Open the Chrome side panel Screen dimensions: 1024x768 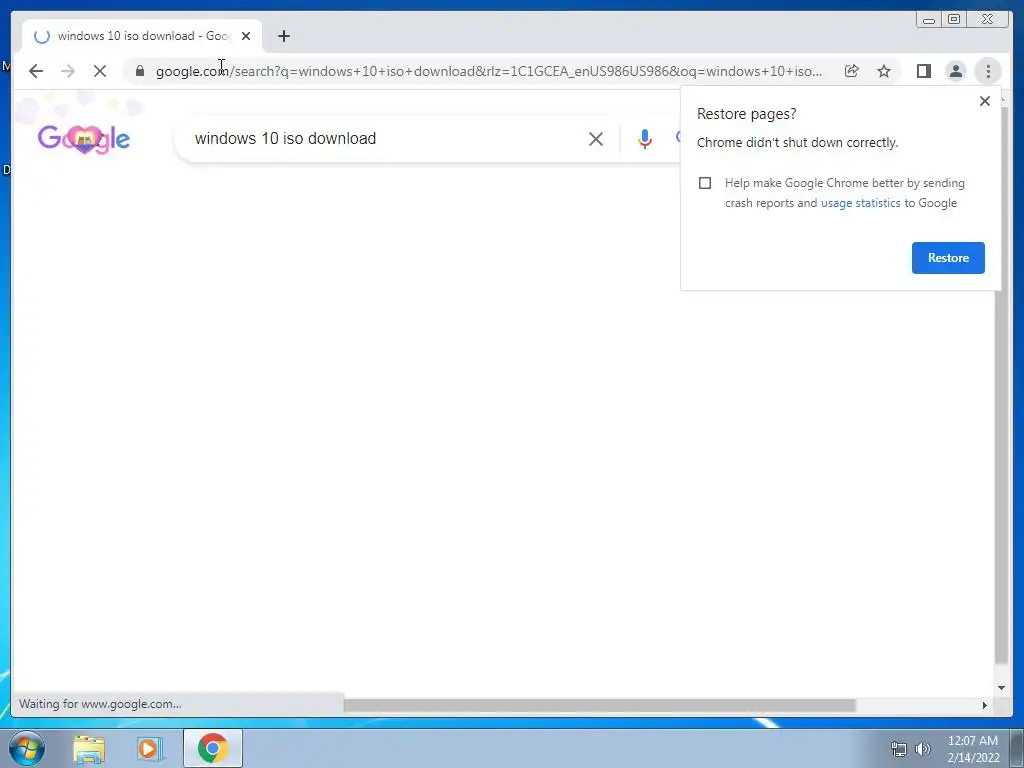[923, 71]
